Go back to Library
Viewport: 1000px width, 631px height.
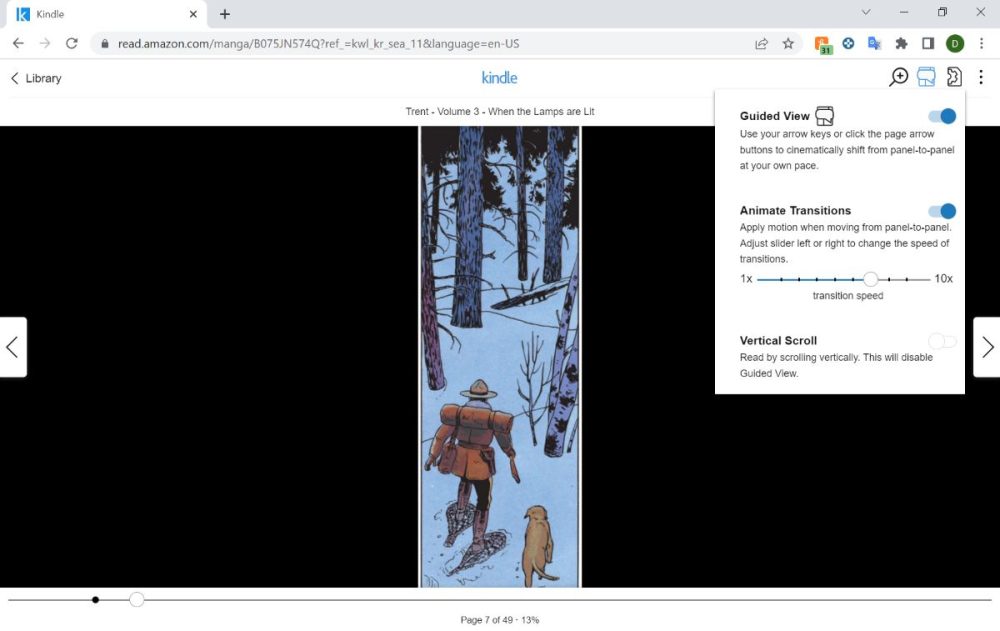[x=36, y=78]
